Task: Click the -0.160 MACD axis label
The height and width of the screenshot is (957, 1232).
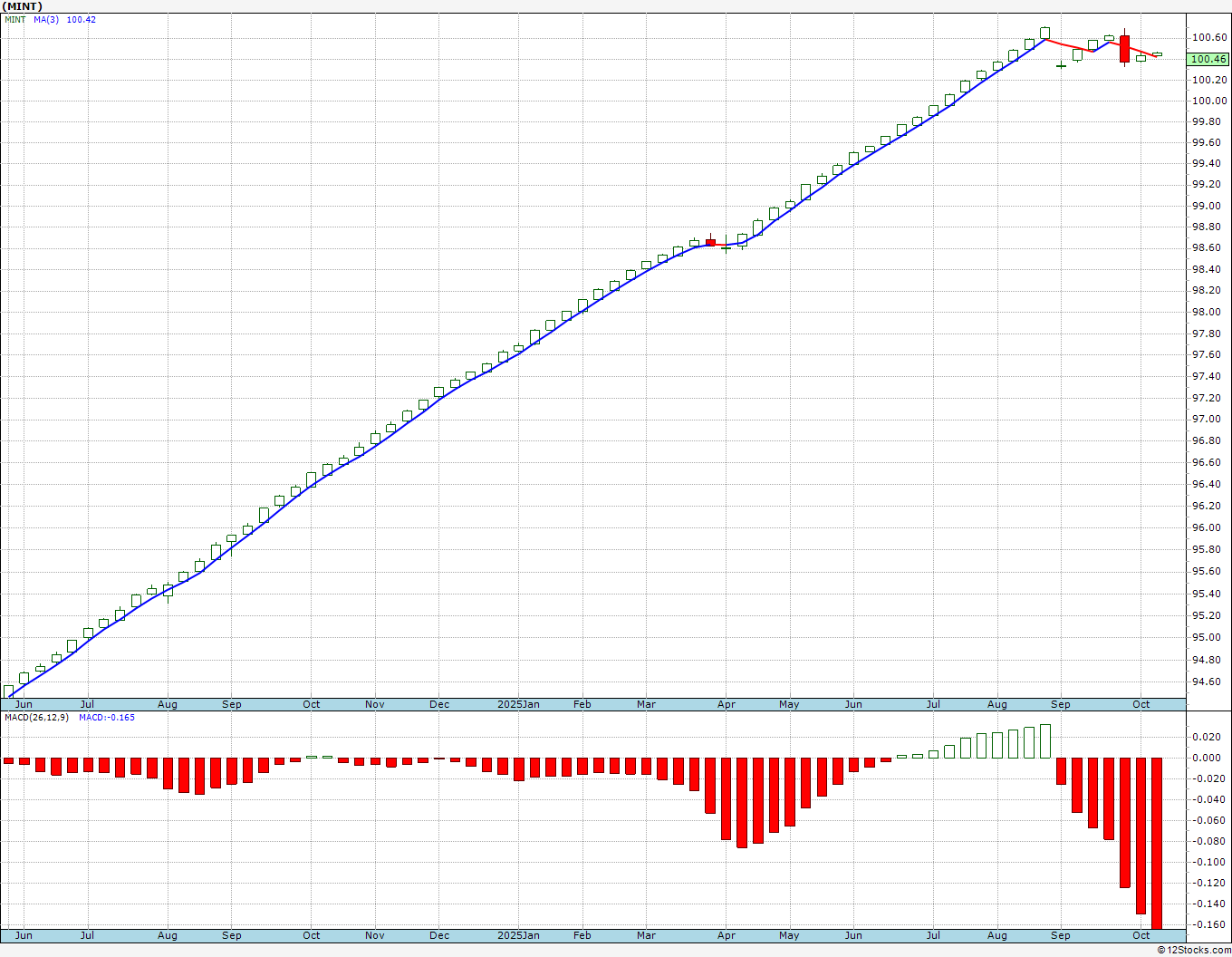Action: (1208, 925)
